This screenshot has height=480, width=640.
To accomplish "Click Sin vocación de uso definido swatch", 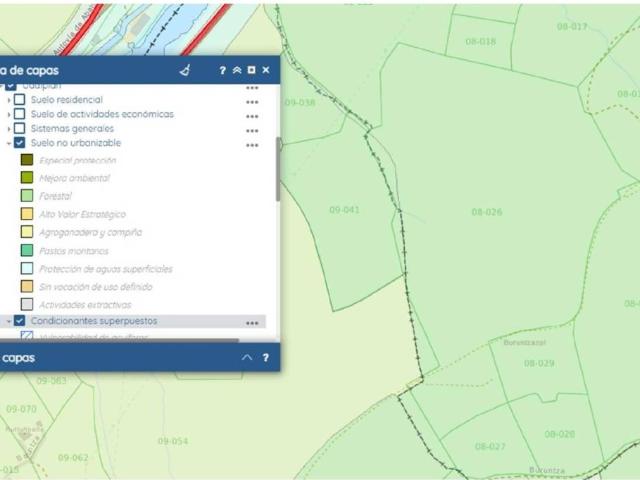I will [x=27, y=286].
